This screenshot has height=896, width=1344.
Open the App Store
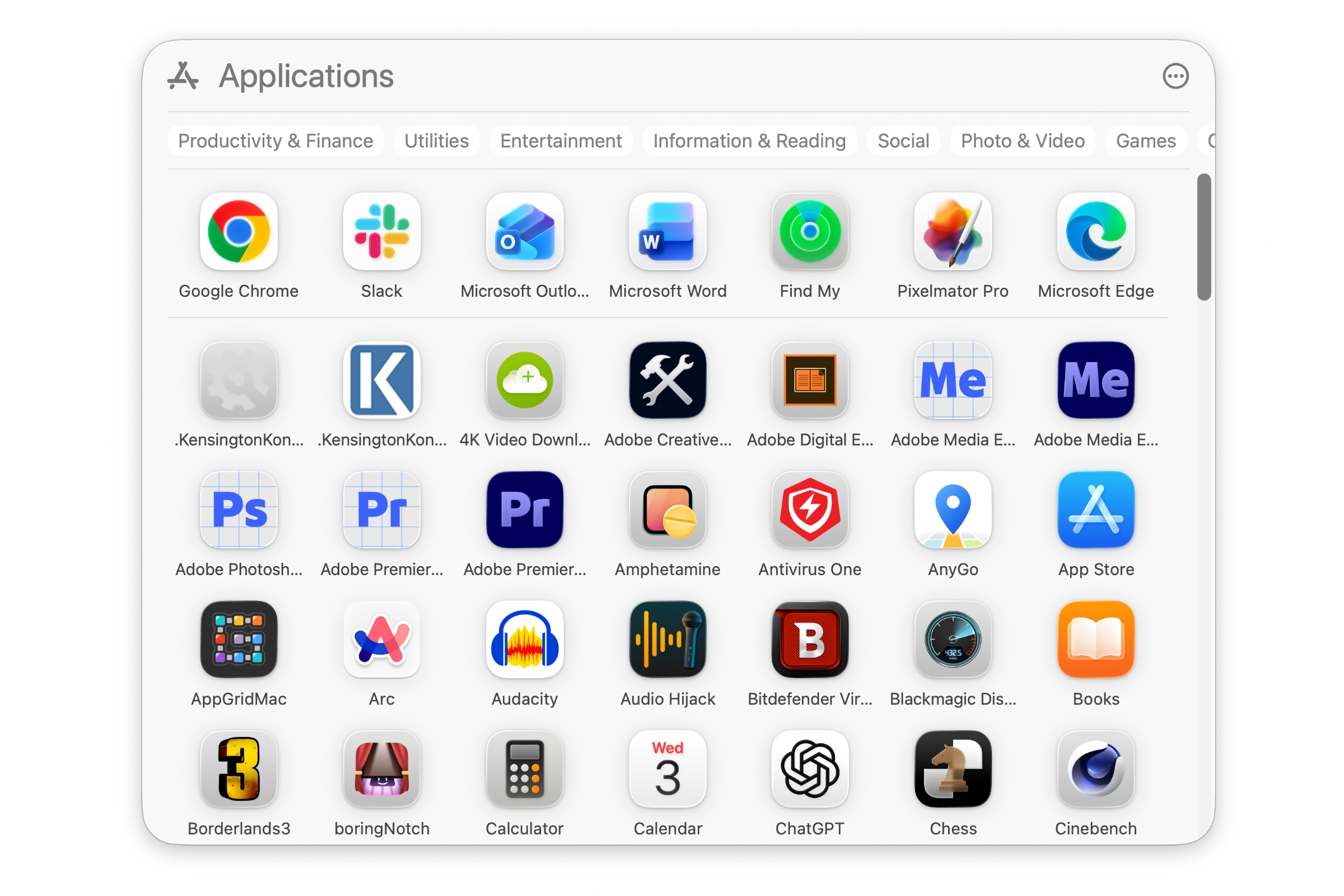pos(1096,510)
